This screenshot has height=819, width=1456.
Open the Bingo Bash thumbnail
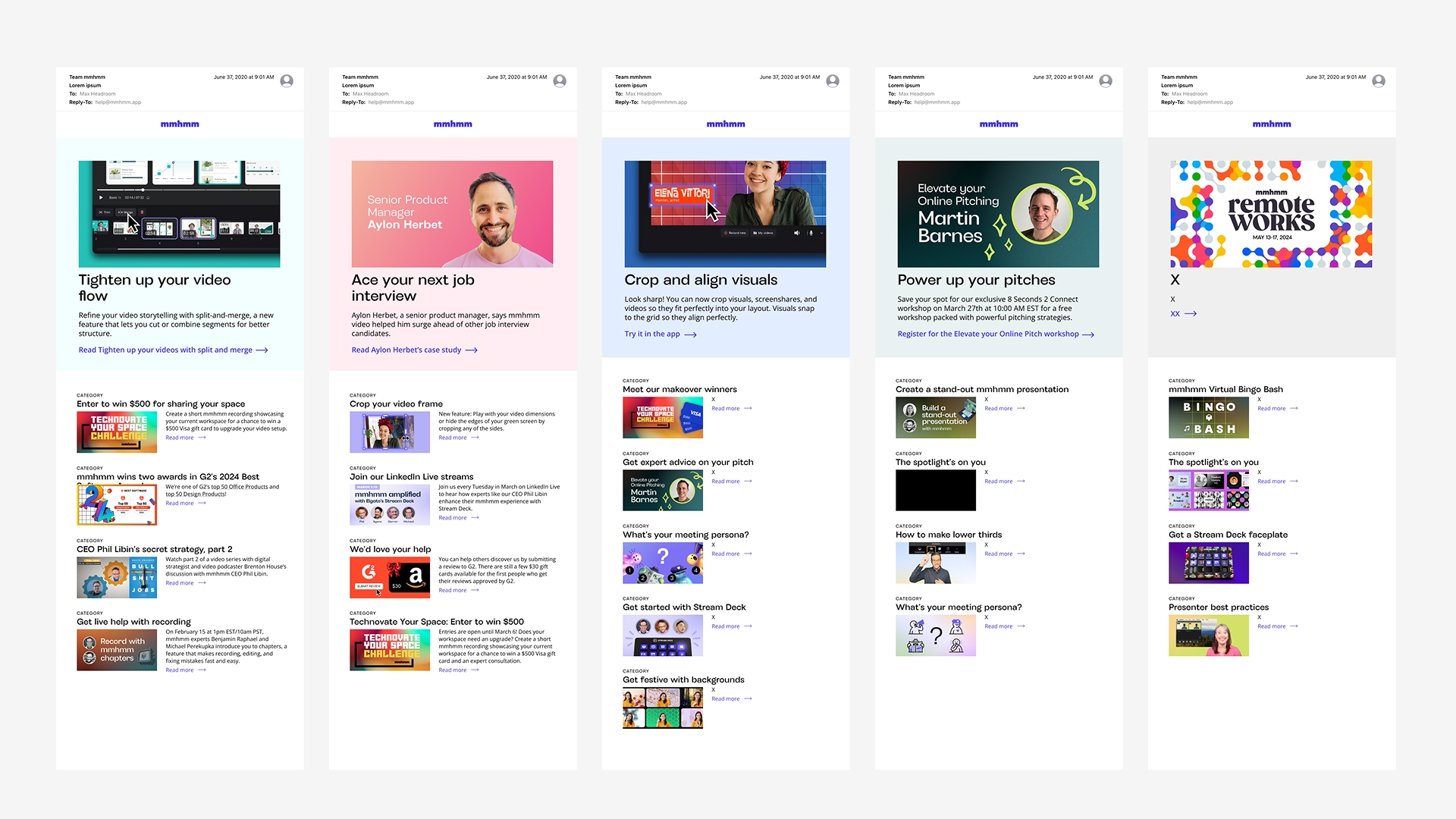point(1208,418)
